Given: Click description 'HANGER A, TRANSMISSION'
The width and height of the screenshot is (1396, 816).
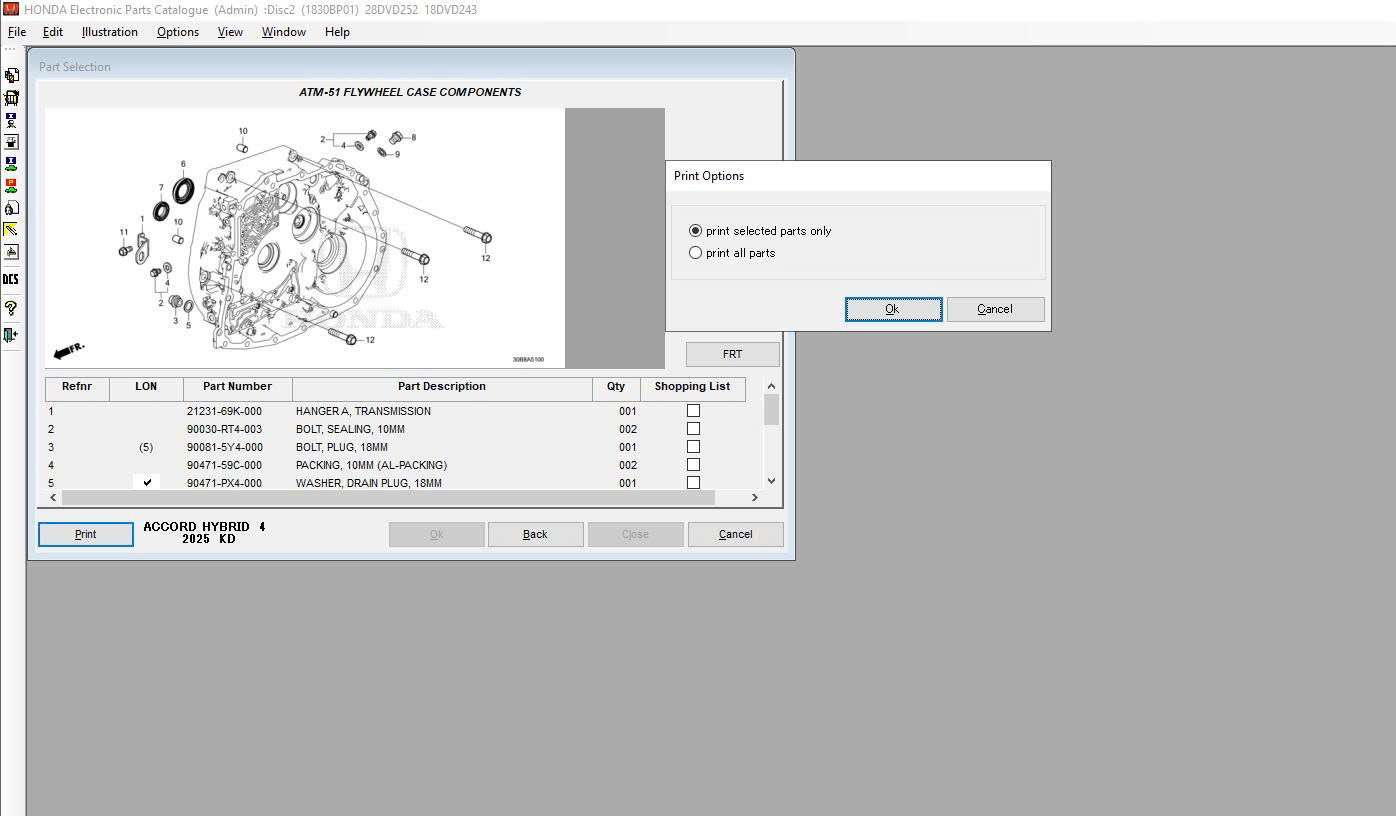Looking at the screenshot, I should (x=363, y=411).
